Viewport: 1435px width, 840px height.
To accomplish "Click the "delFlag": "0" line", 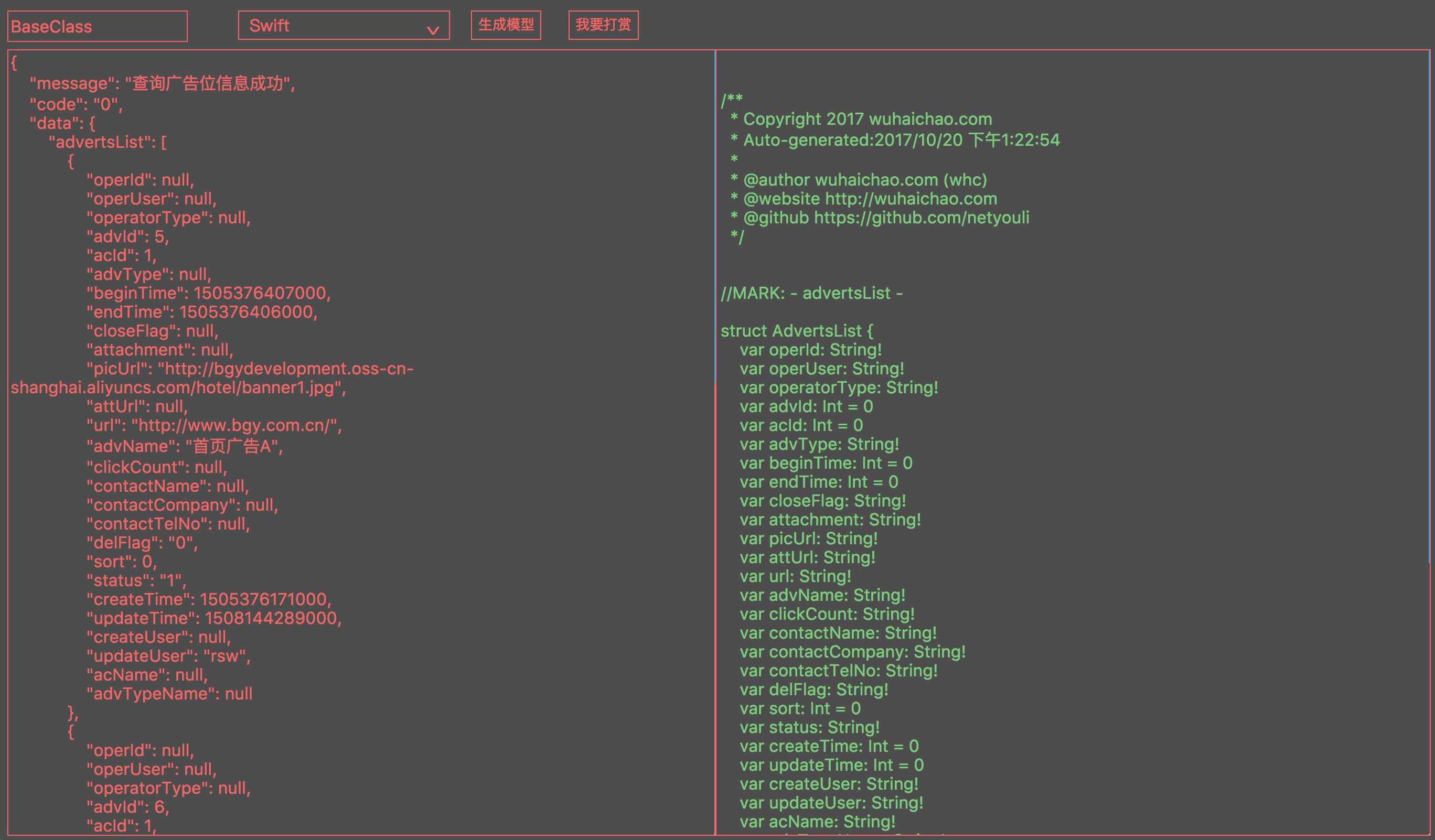I will [142, 542].
